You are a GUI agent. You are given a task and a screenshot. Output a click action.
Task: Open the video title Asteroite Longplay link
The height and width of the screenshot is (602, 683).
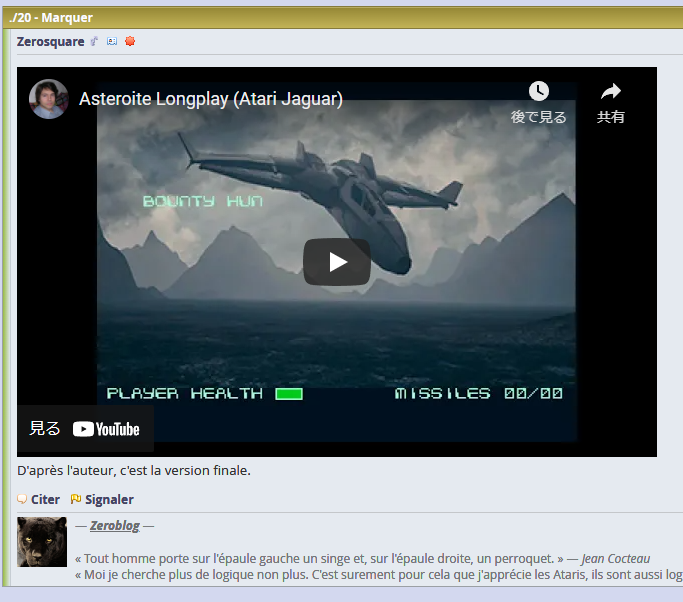point(211,99)
